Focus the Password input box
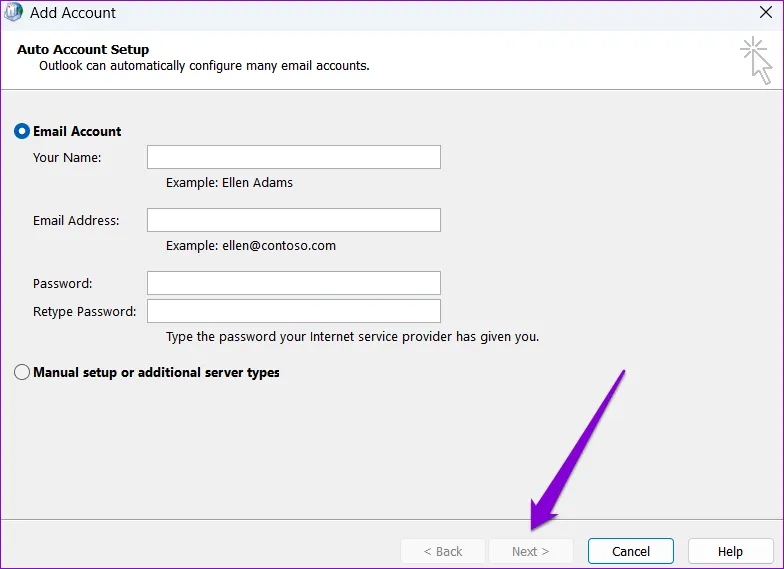 (293, 283)
